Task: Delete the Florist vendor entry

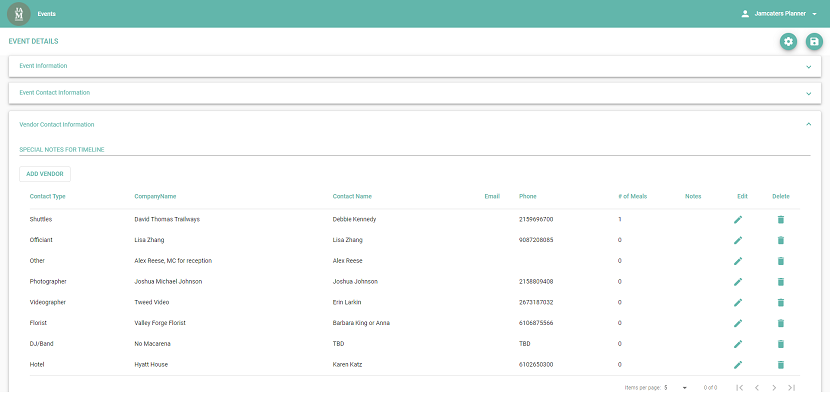Action: click(x=780, y=323)
